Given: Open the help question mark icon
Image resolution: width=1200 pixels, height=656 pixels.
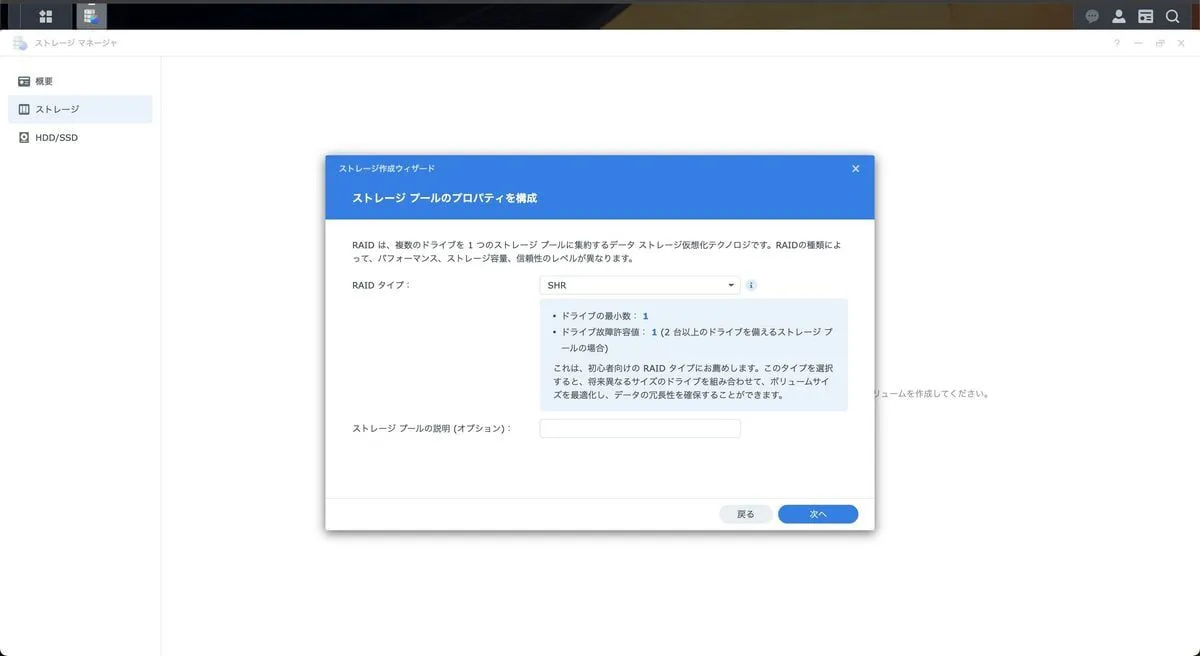Looking at the screenshot, I should [1117, 44].
